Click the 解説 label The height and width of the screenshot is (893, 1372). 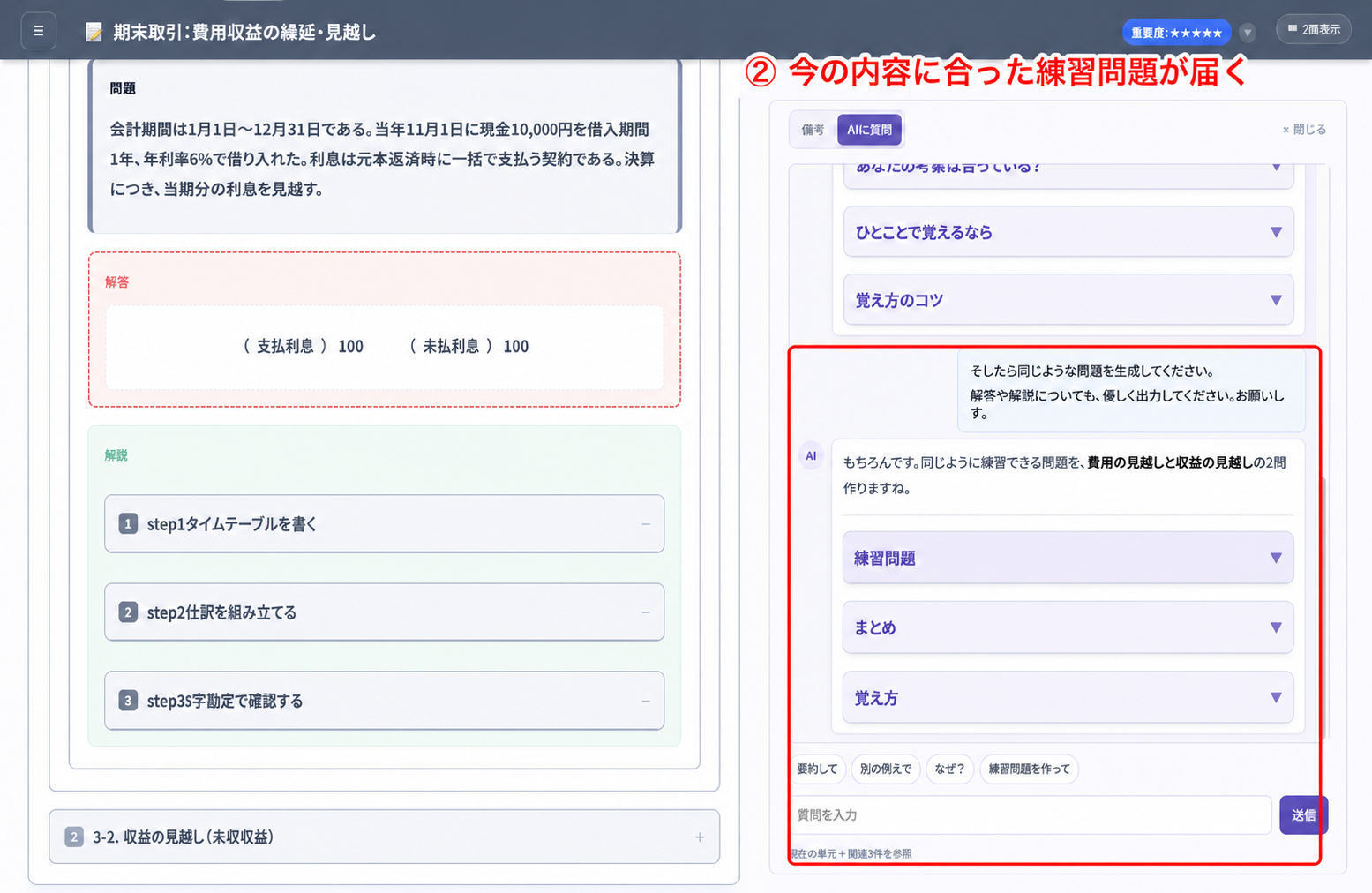pyautogui.click(x=116, y=455)
